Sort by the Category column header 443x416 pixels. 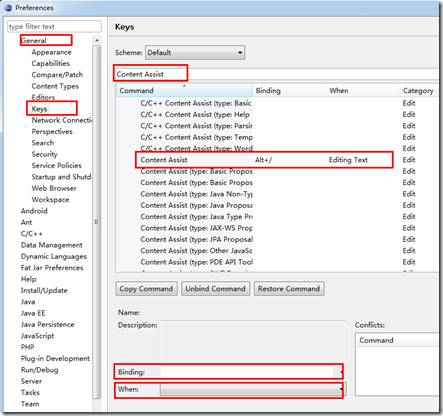click(x=419, y=91)
